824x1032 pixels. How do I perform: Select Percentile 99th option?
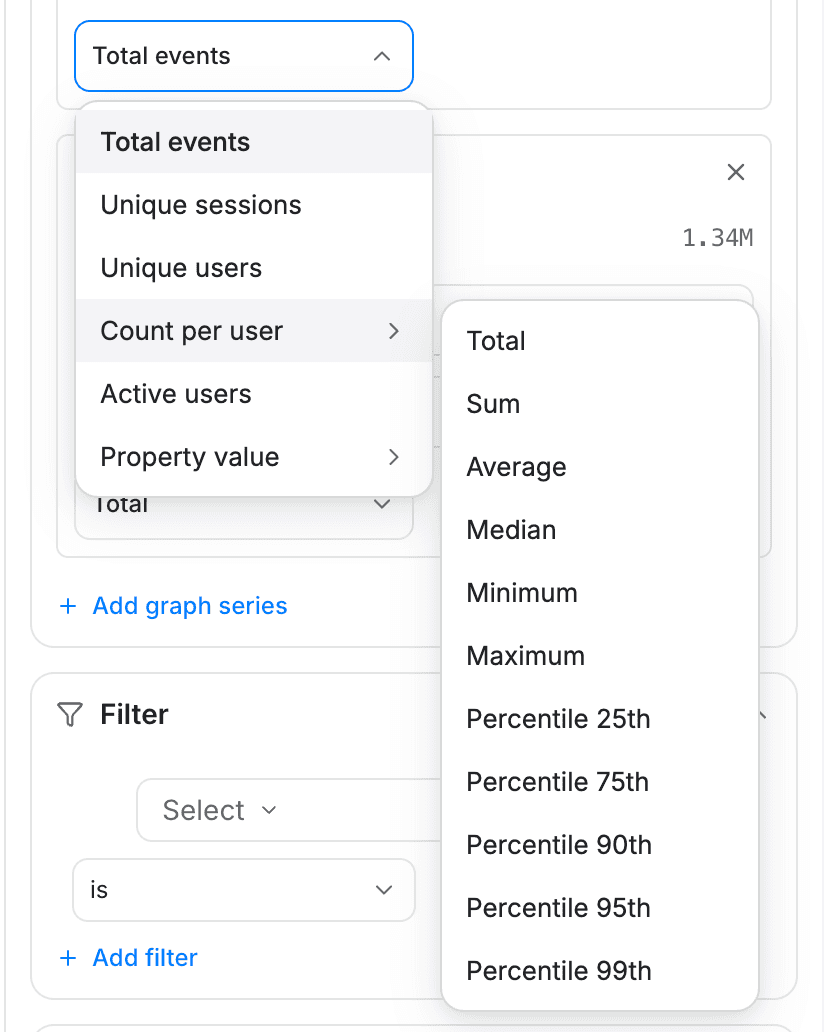coord(600,971)
